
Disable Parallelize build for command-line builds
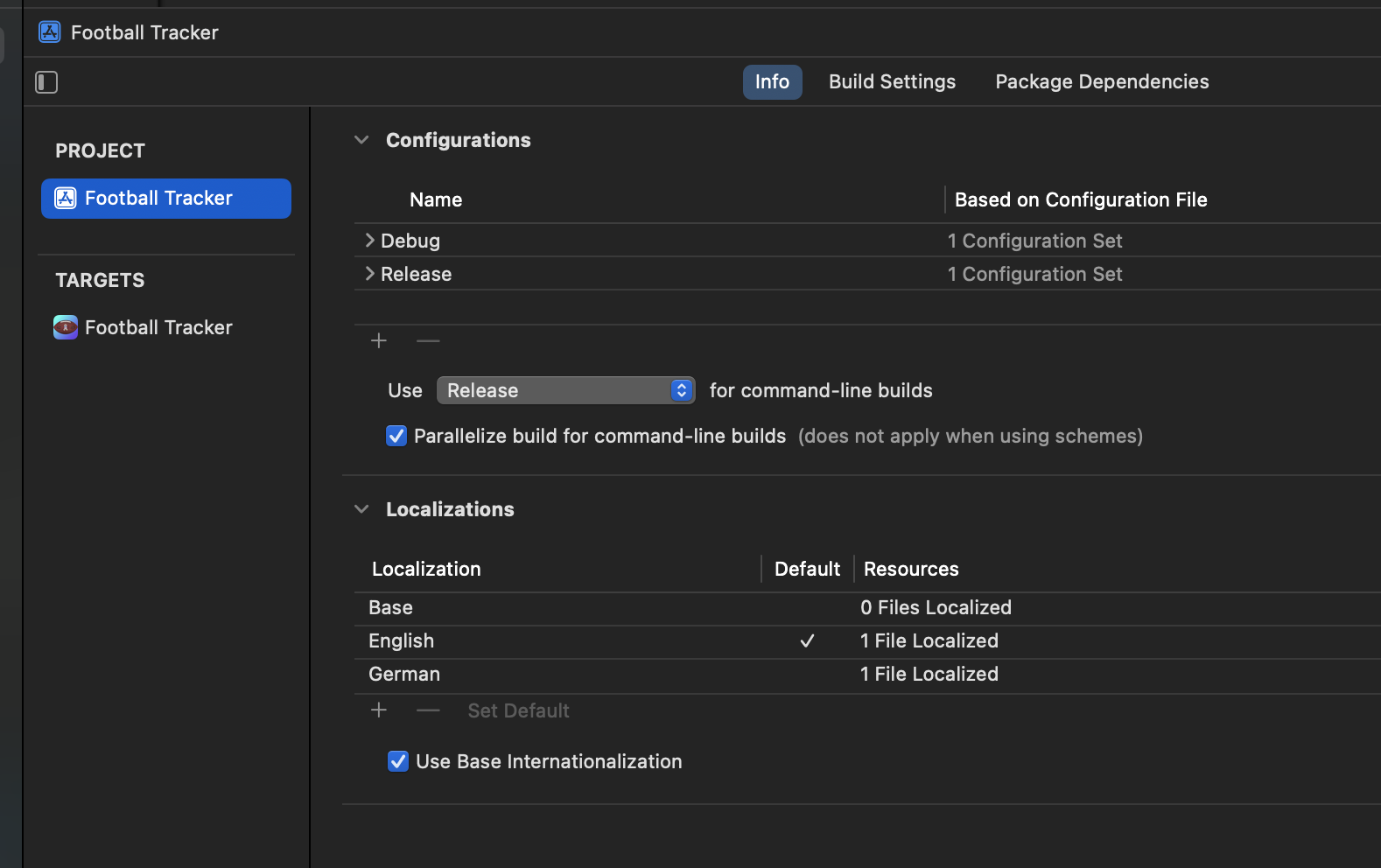396,436
